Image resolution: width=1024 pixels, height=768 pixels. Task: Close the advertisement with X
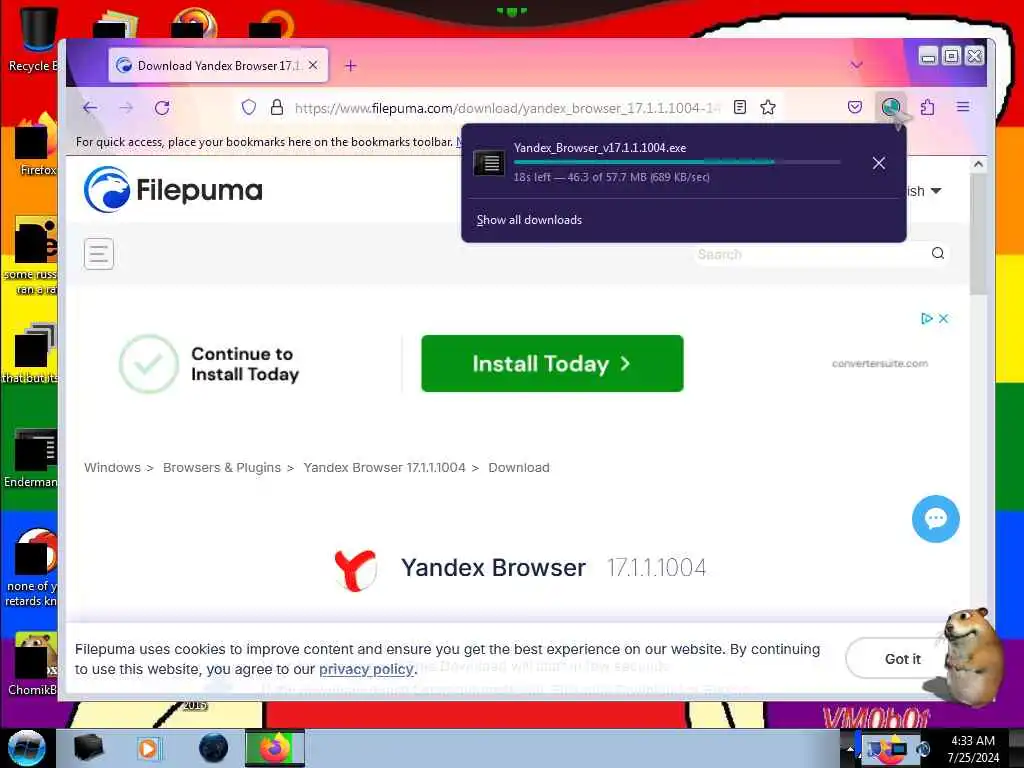point(943,319)
